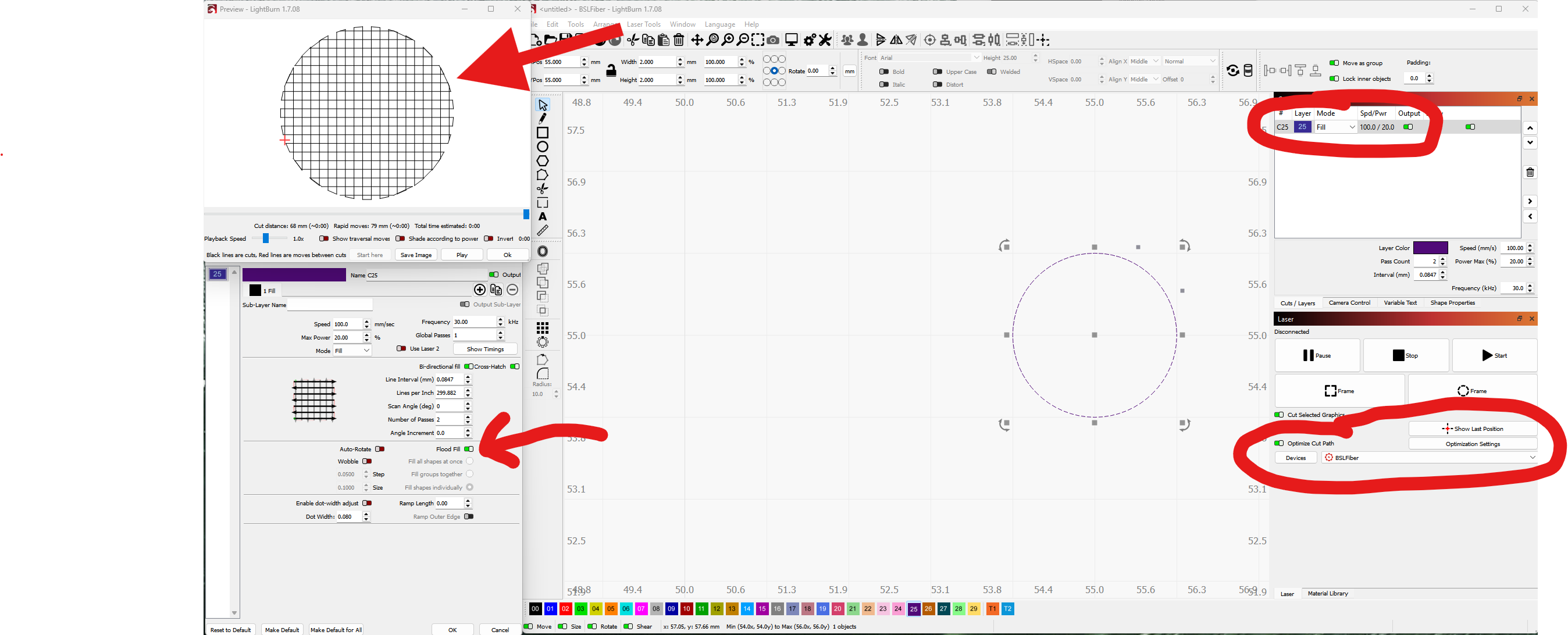Toggle Auto-Rotate switch
The image size is (1568, 635).
point(380,450)
